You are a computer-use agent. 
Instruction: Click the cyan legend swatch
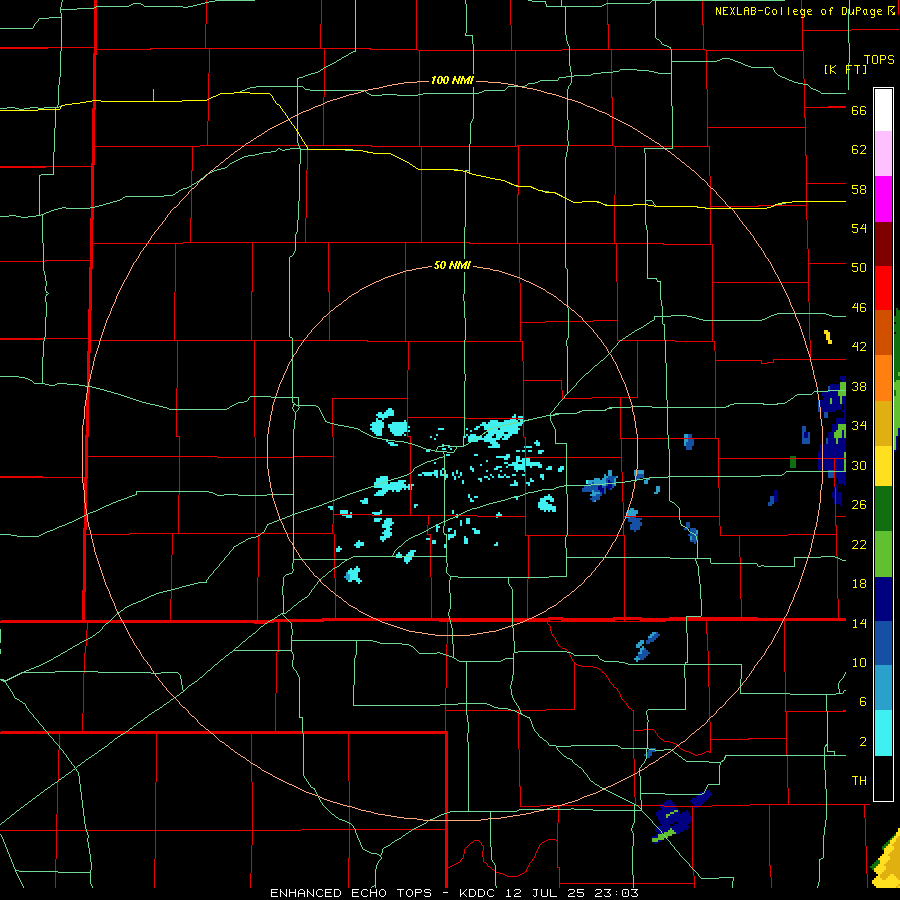(x=883, y=733)
